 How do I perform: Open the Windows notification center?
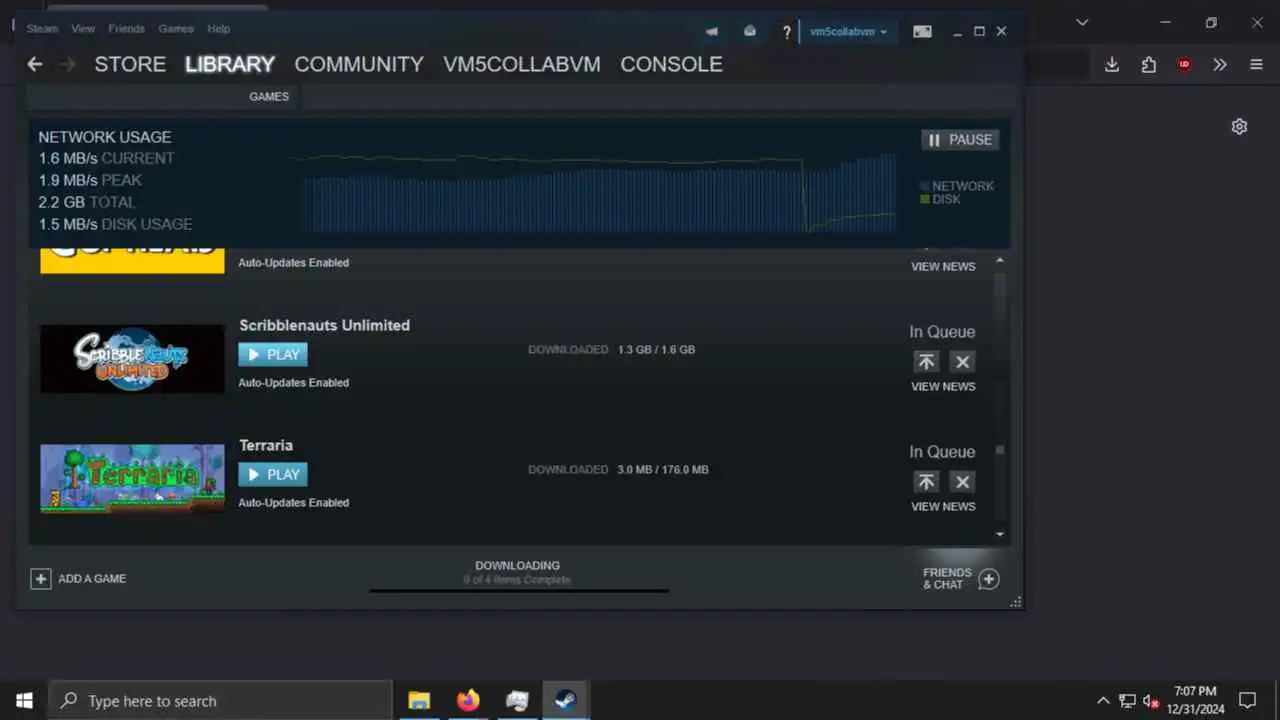(1248, 701)
